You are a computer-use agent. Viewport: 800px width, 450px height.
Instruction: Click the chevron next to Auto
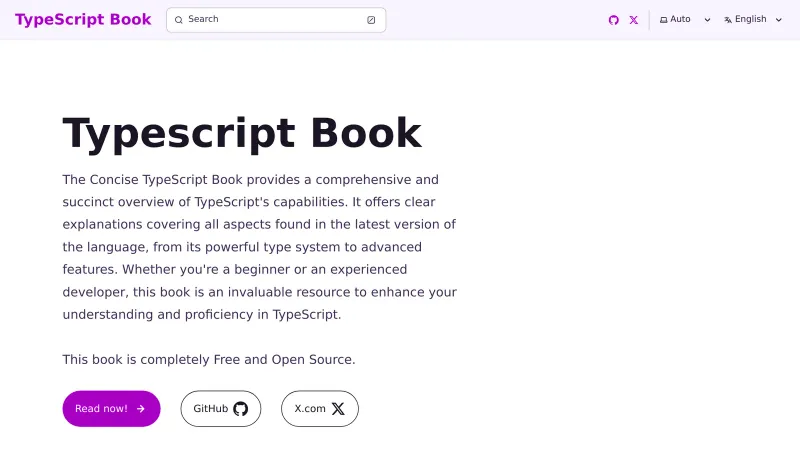click(708, 20)
